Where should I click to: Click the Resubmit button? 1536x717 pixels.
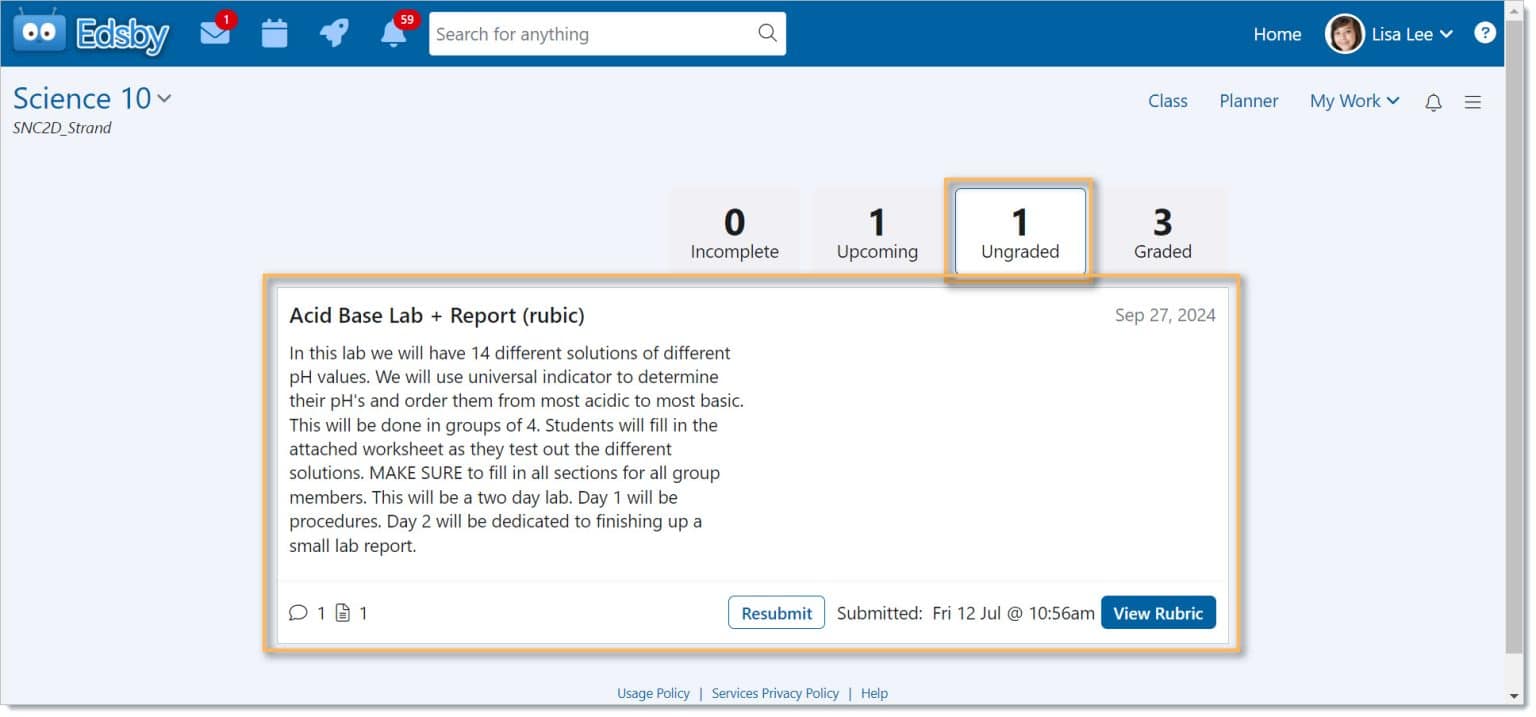[776, 612]
